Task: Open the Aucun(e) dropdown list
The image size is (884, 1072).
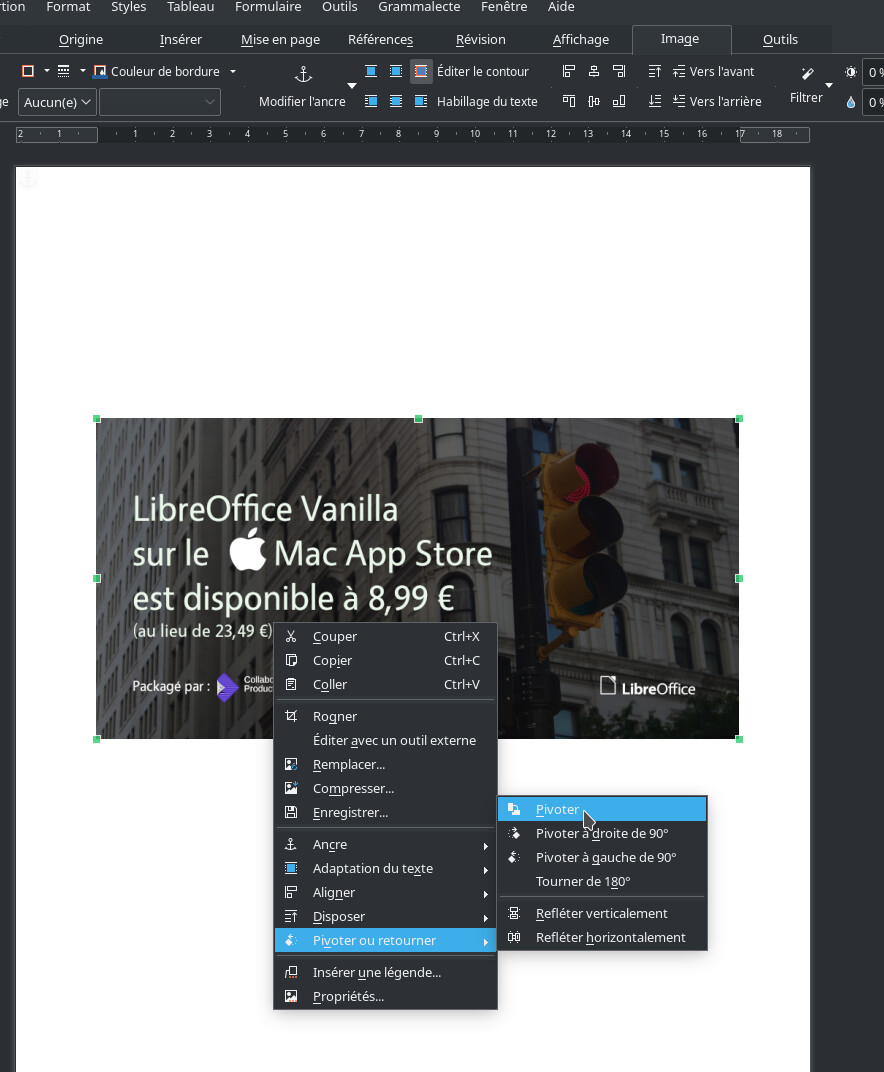Action: (x=57, y=102)
